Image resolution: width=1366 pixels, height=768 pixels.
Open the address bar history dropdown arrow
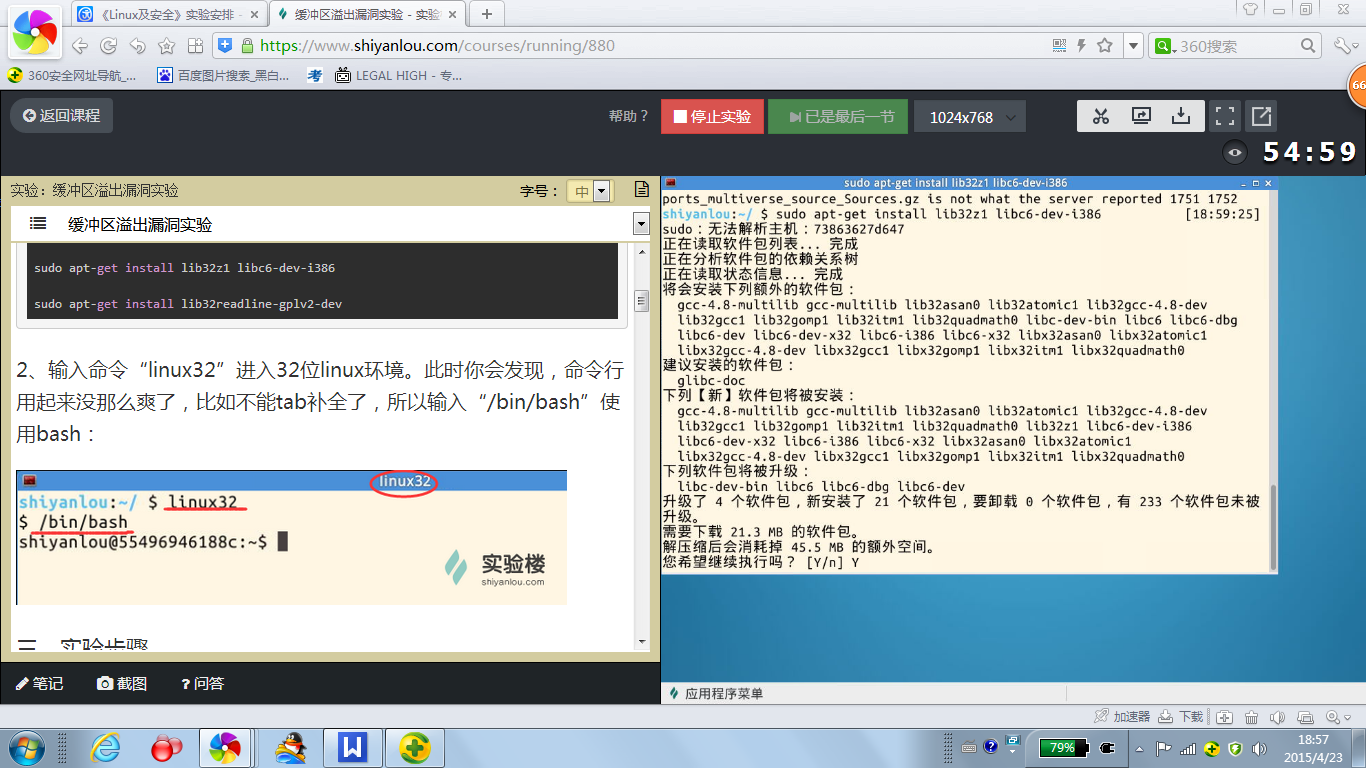click(x=1133, y=46)
